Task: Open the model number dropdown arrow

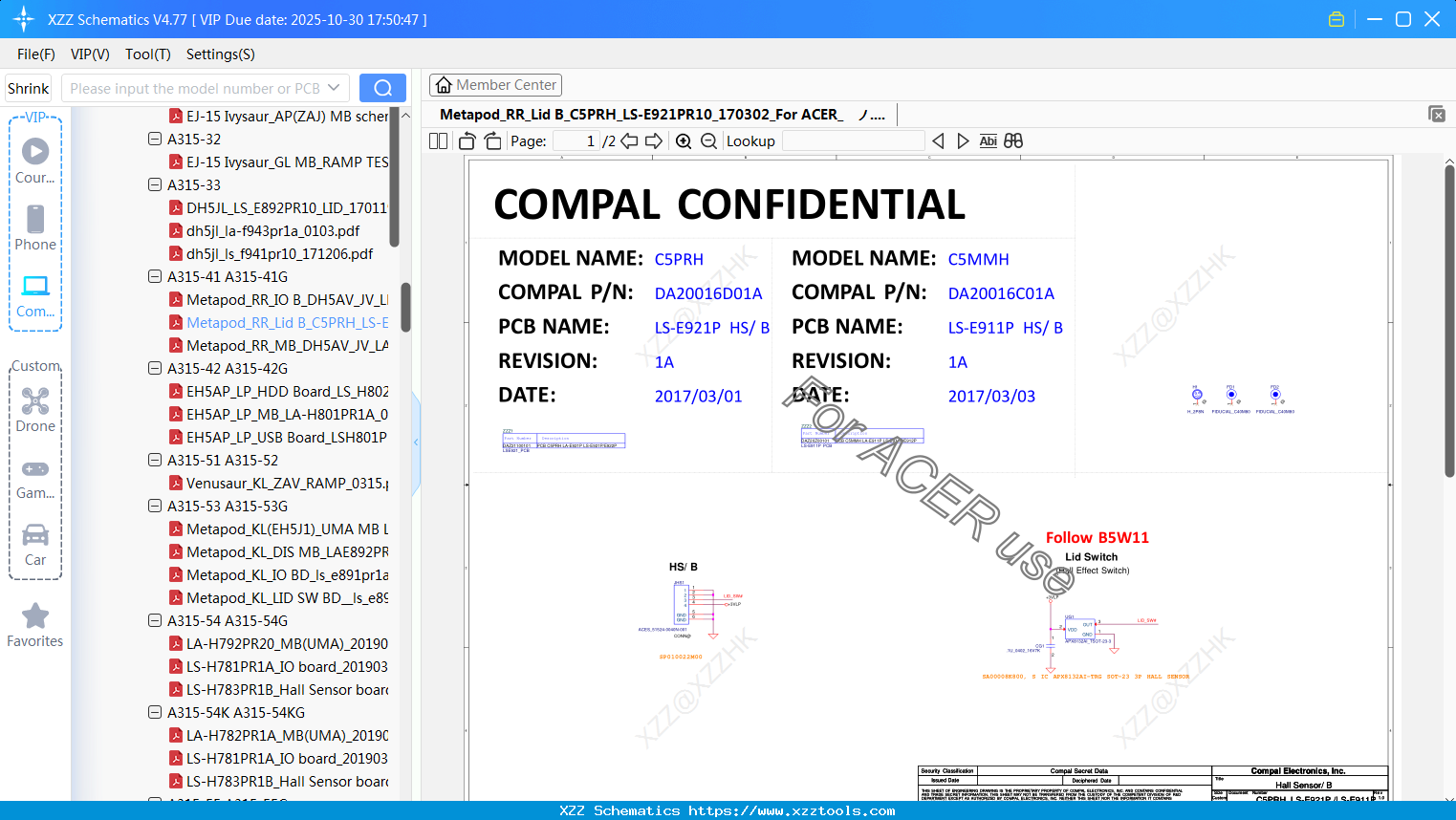Action: pyautogui.click(x=334, y=88)
